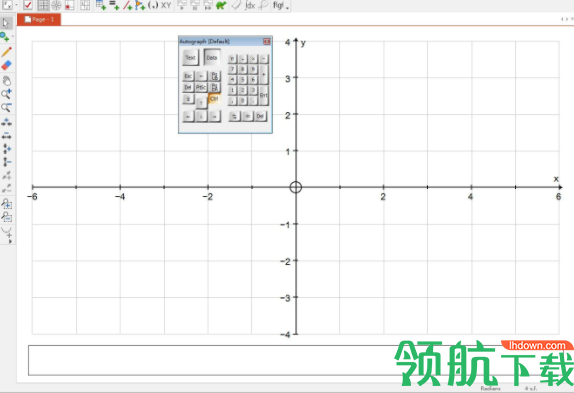This screenshot has height=393, width=574.
Task: Click the Pg Dn key on keypad
Action: pos(215,87)
